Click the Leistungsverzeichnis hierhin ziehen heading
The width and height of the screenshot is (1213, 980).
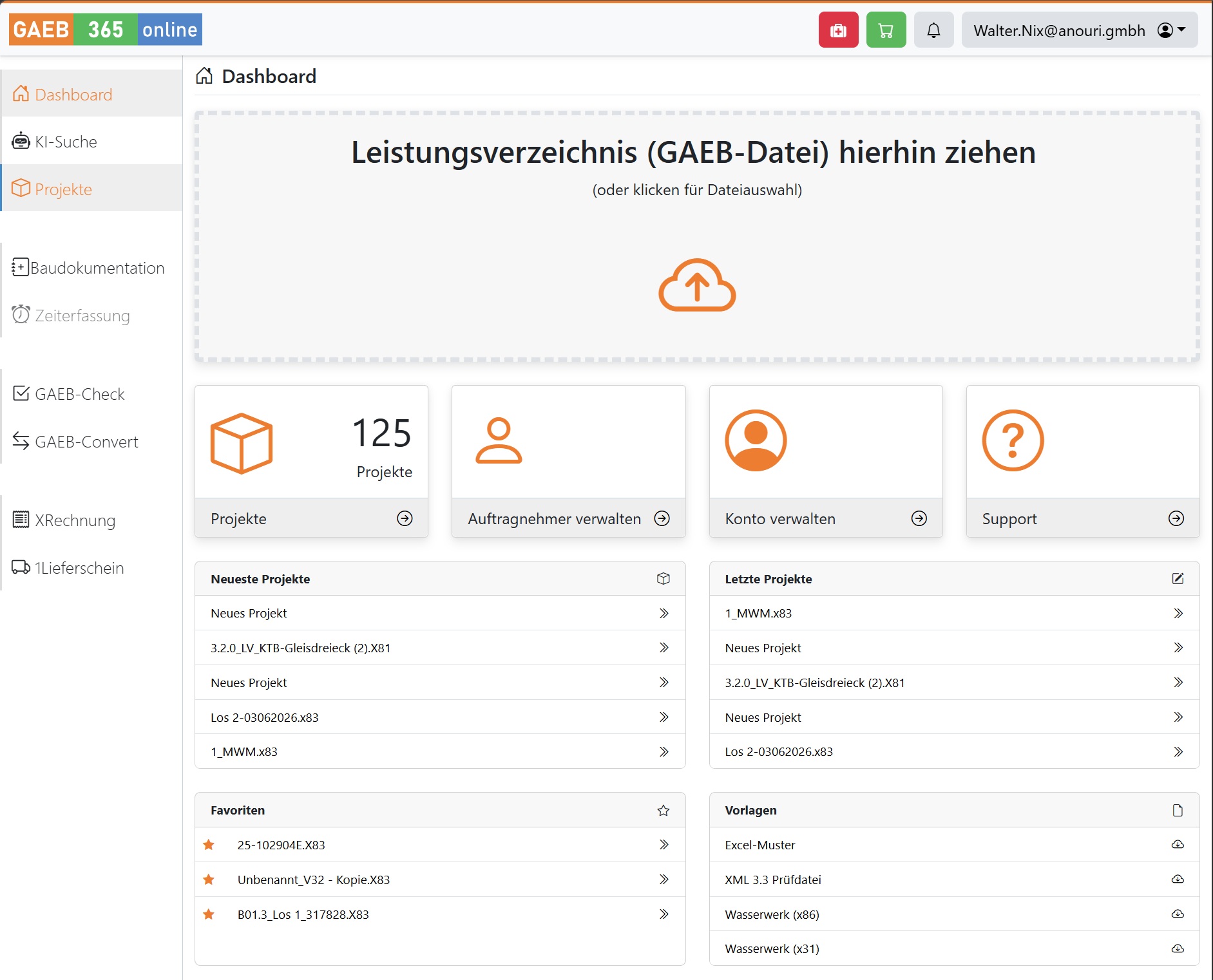693,152
